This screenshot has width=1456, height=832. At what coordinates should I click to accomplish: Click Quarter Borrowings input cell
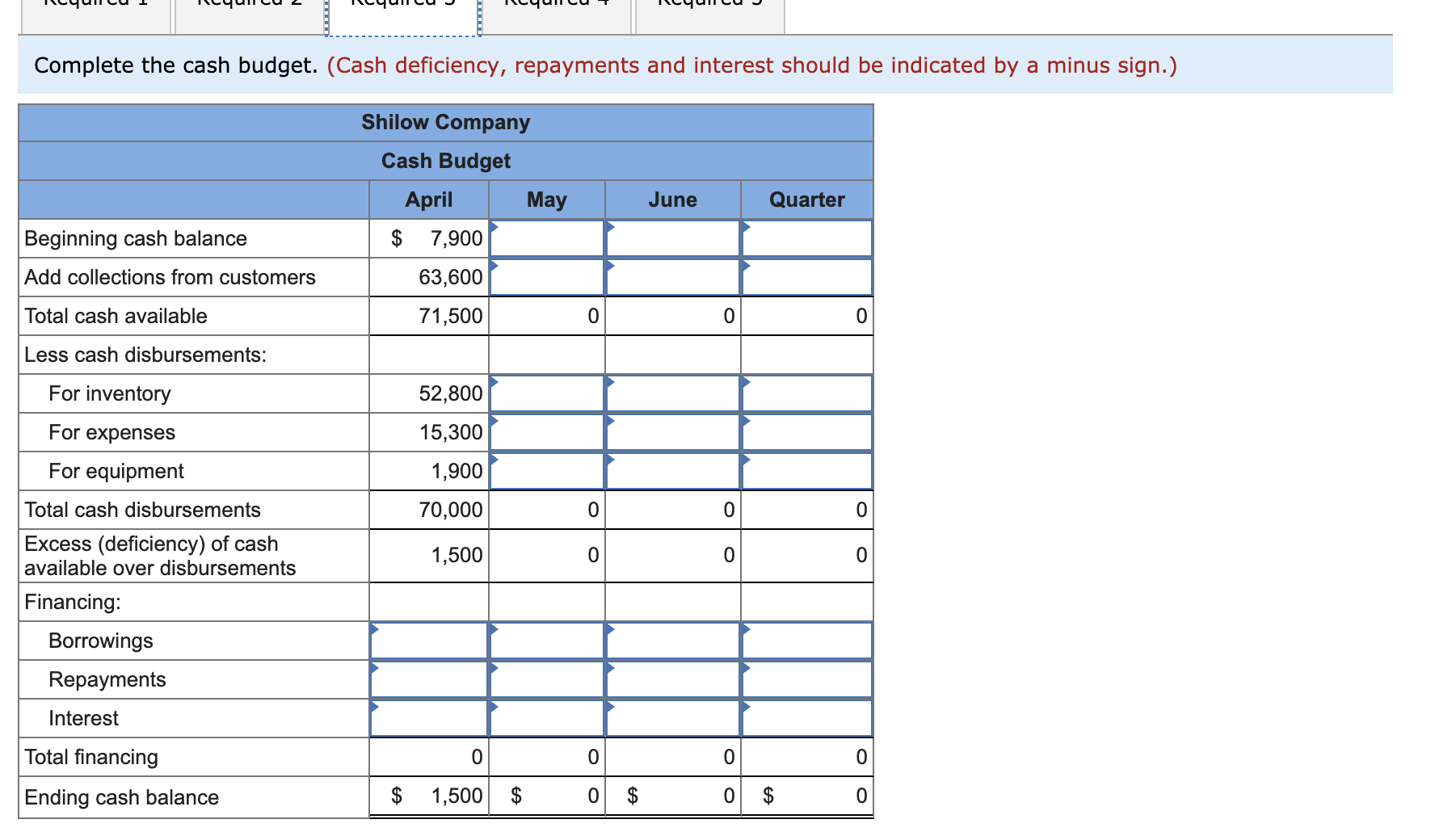tap(807, 641)
